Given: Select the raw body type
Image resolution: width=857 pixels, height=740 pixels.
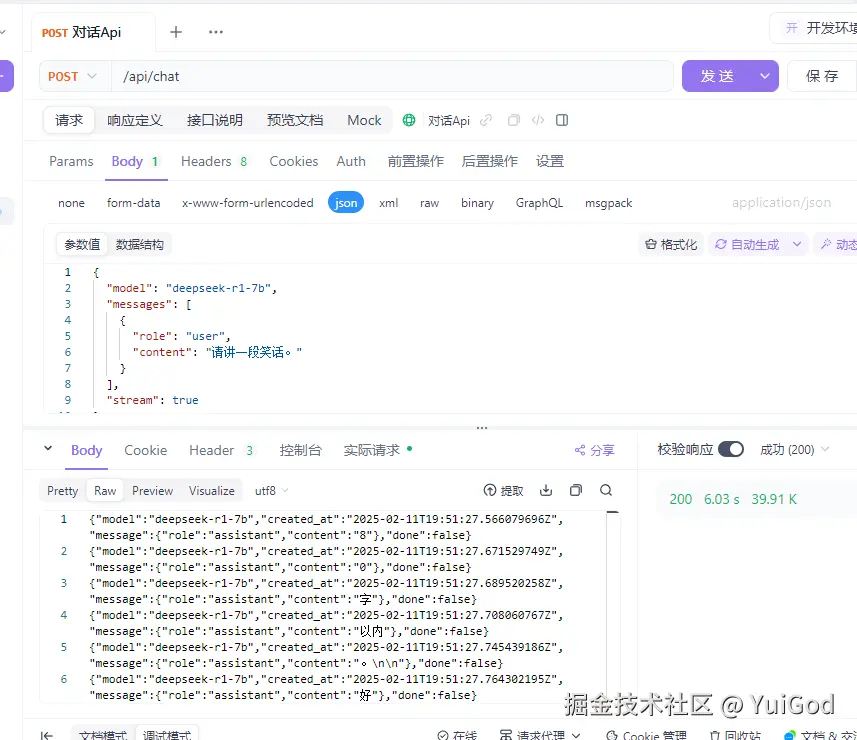Looking at the screenshot, I should [x=429, y=203].
